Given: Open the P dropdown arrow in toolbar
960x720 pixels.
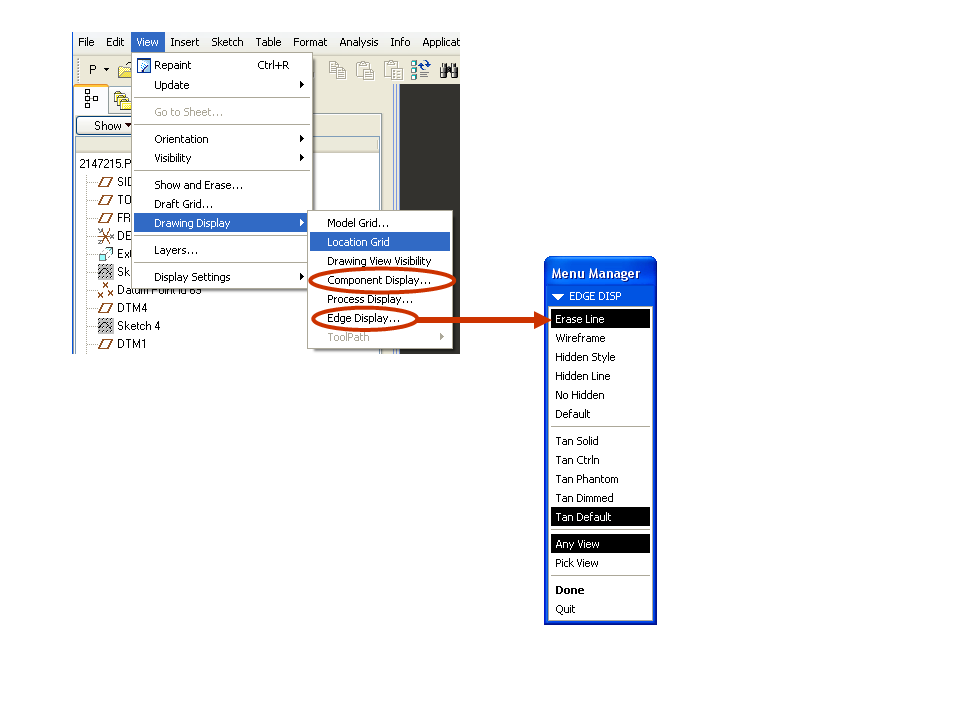Looking at the screenshot, I should tap(107, 70).
